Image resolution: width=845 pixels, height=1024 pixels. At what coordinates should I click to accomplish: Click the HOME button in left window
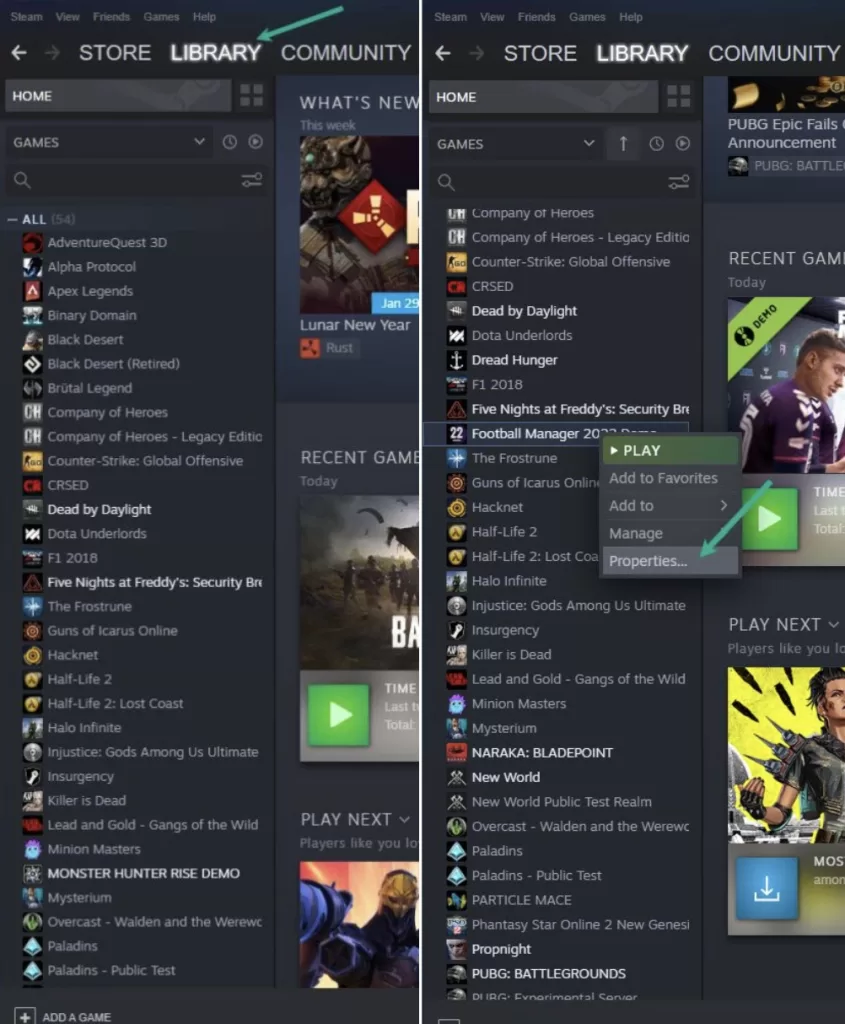[118, 96]
